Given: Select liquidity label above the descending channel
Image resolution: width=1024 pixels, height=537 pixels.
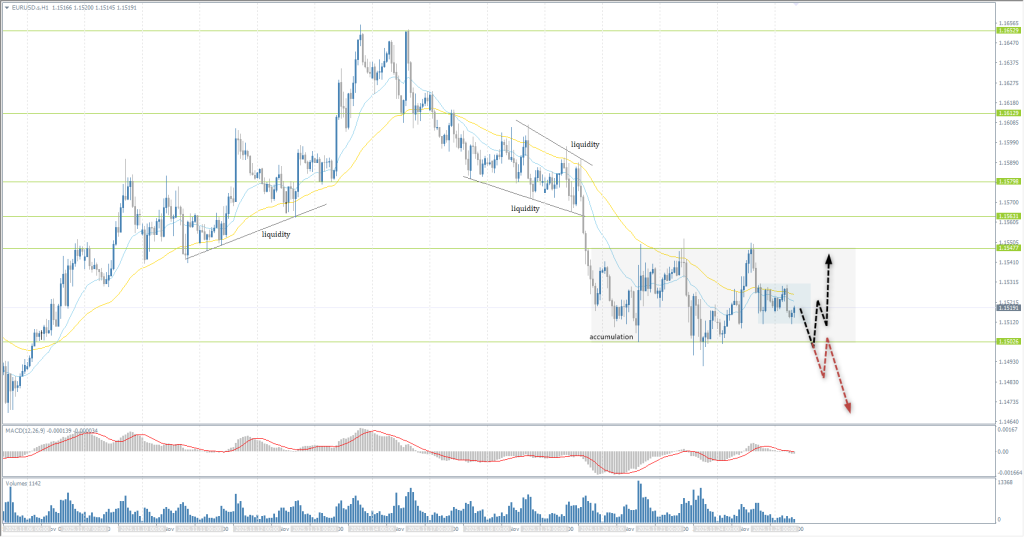Looking at the screenshot, I should 585,144.
